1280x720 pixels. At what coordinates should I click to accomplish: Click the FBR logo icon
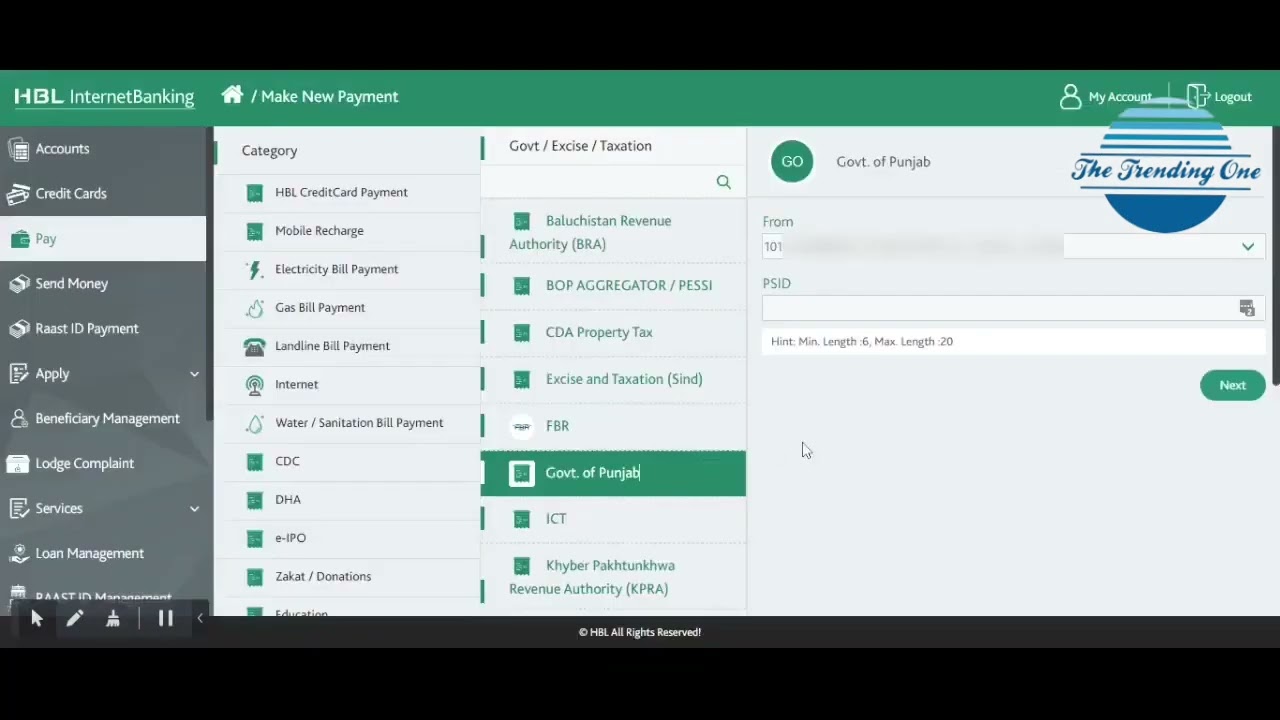[x=521, y=426]
